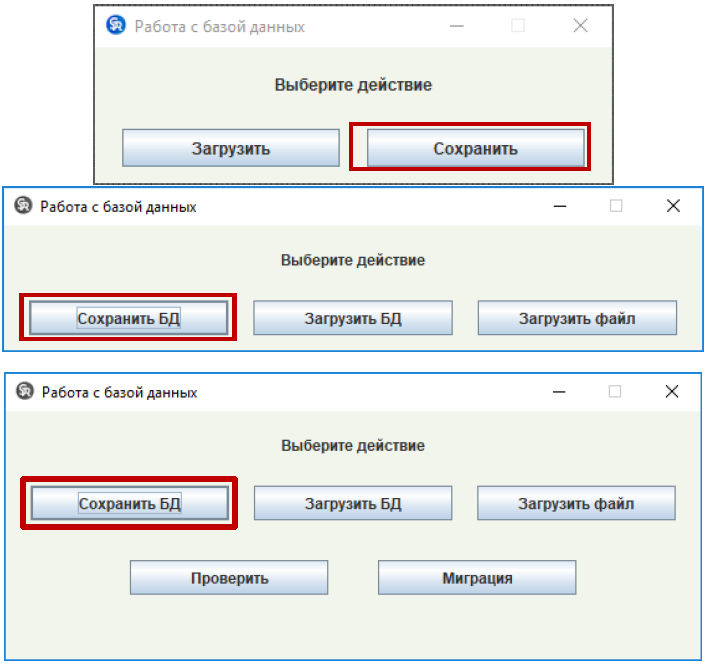
Task: Click the app icon in the Миграция window's title bar
Action: [25, 391]
